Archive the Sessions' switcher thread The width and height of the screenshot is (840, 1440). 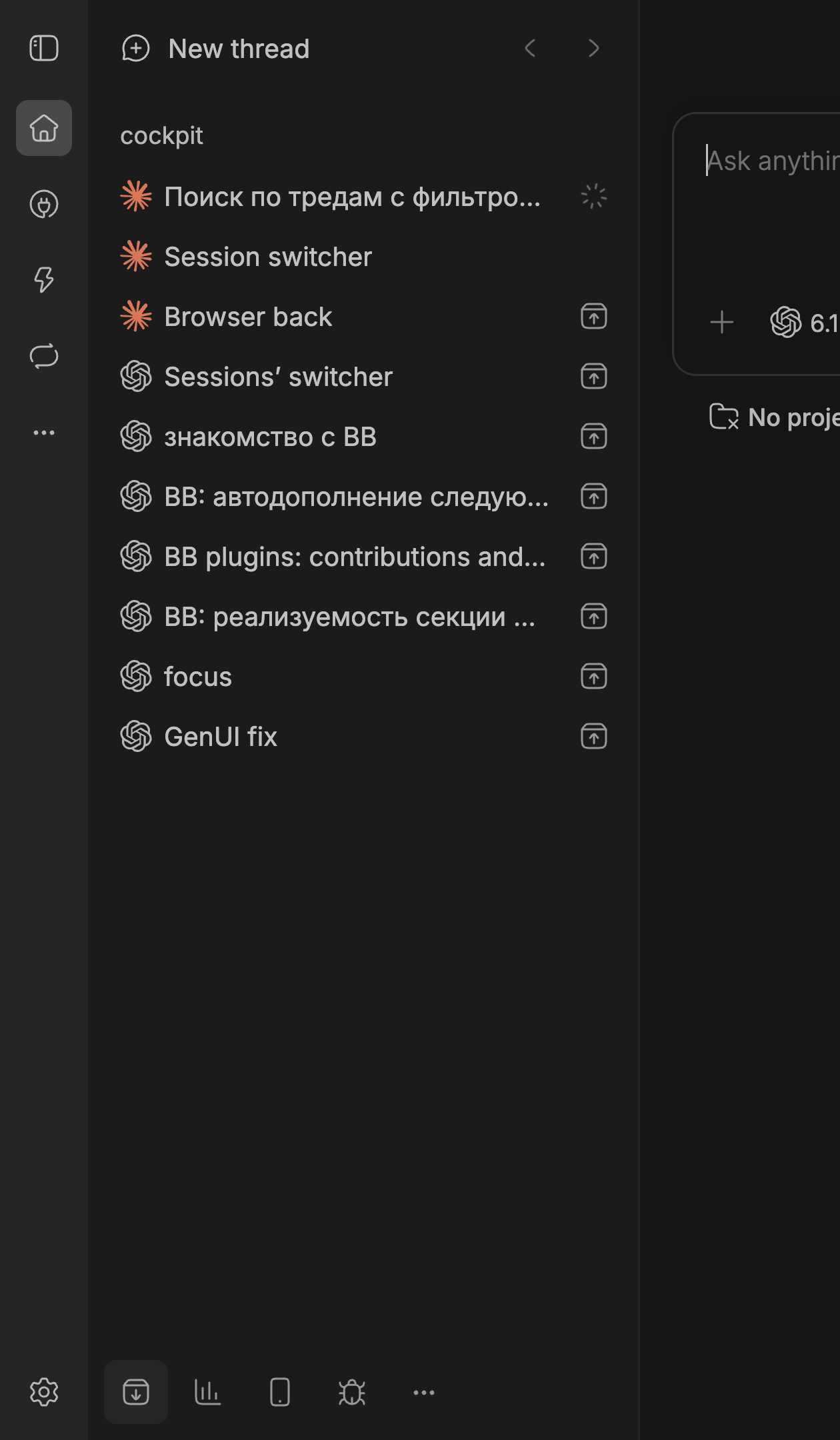[594, 377]
